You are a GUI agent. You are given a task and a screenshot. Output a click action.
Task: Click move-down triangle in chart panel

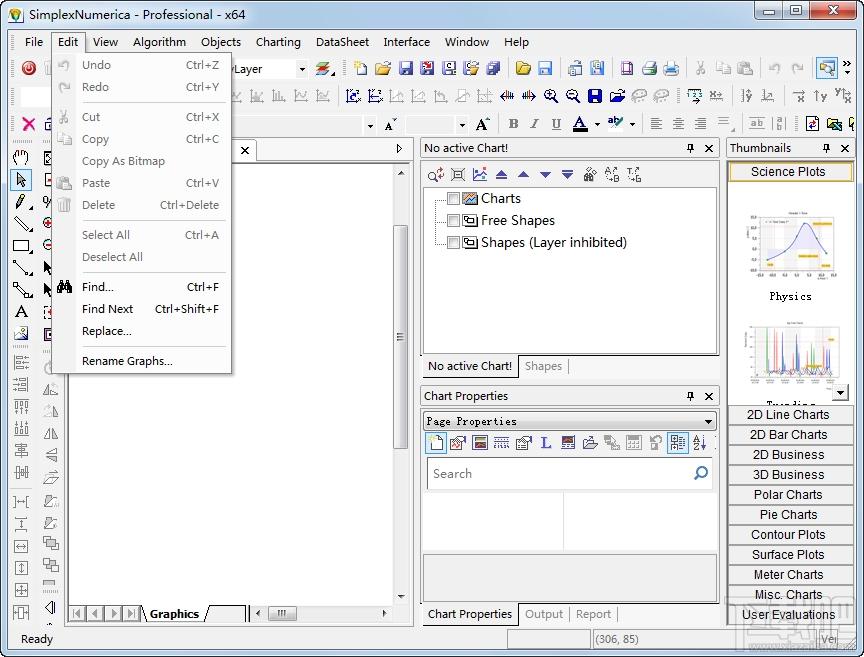(x=546, y=175)
